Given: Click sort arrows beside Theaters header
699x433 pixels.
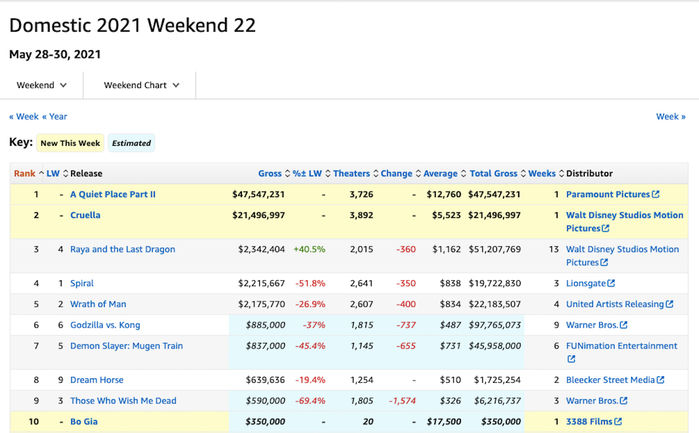Looking at the screenshot, I should [x=376, y=173].
